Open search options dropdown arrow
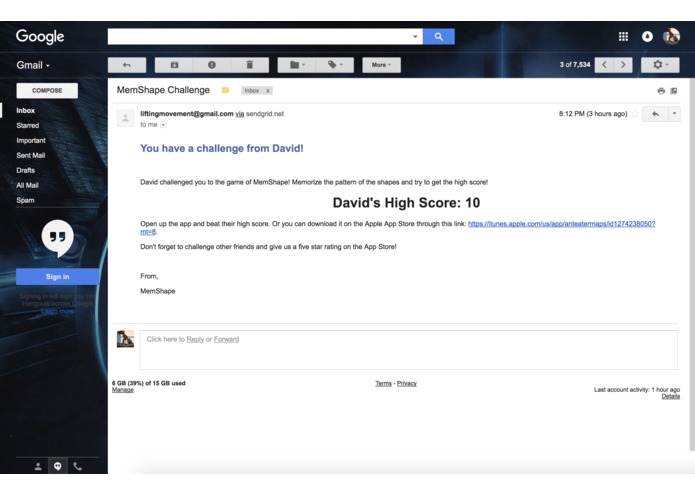The height and width of the screenshot is (494, 695). pos(415,37)
